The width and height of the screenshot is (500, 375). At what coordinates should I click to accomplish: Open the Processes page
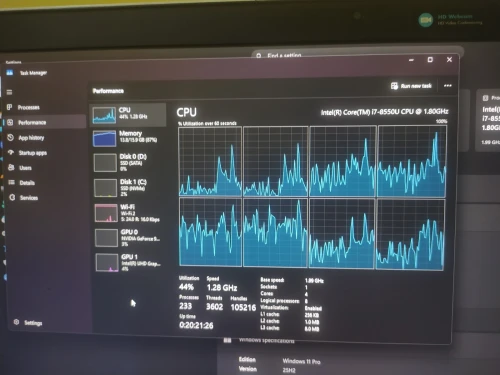(29, 107)
